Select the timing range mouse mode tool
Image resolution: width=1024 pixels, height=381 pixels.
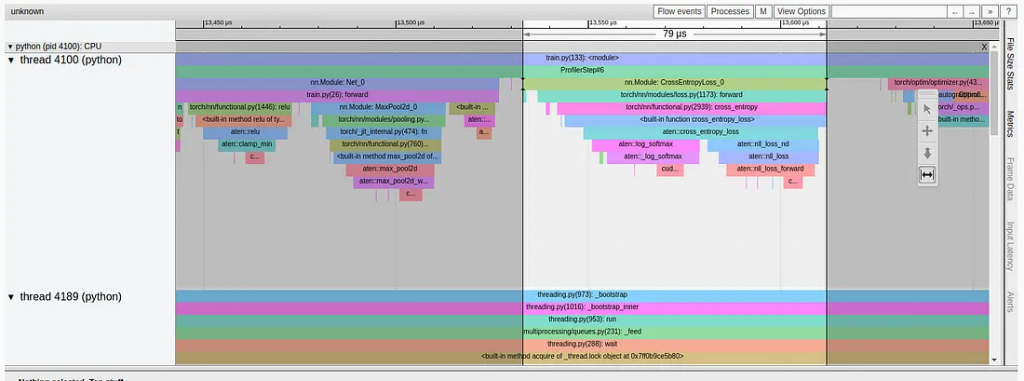[927, 175]
